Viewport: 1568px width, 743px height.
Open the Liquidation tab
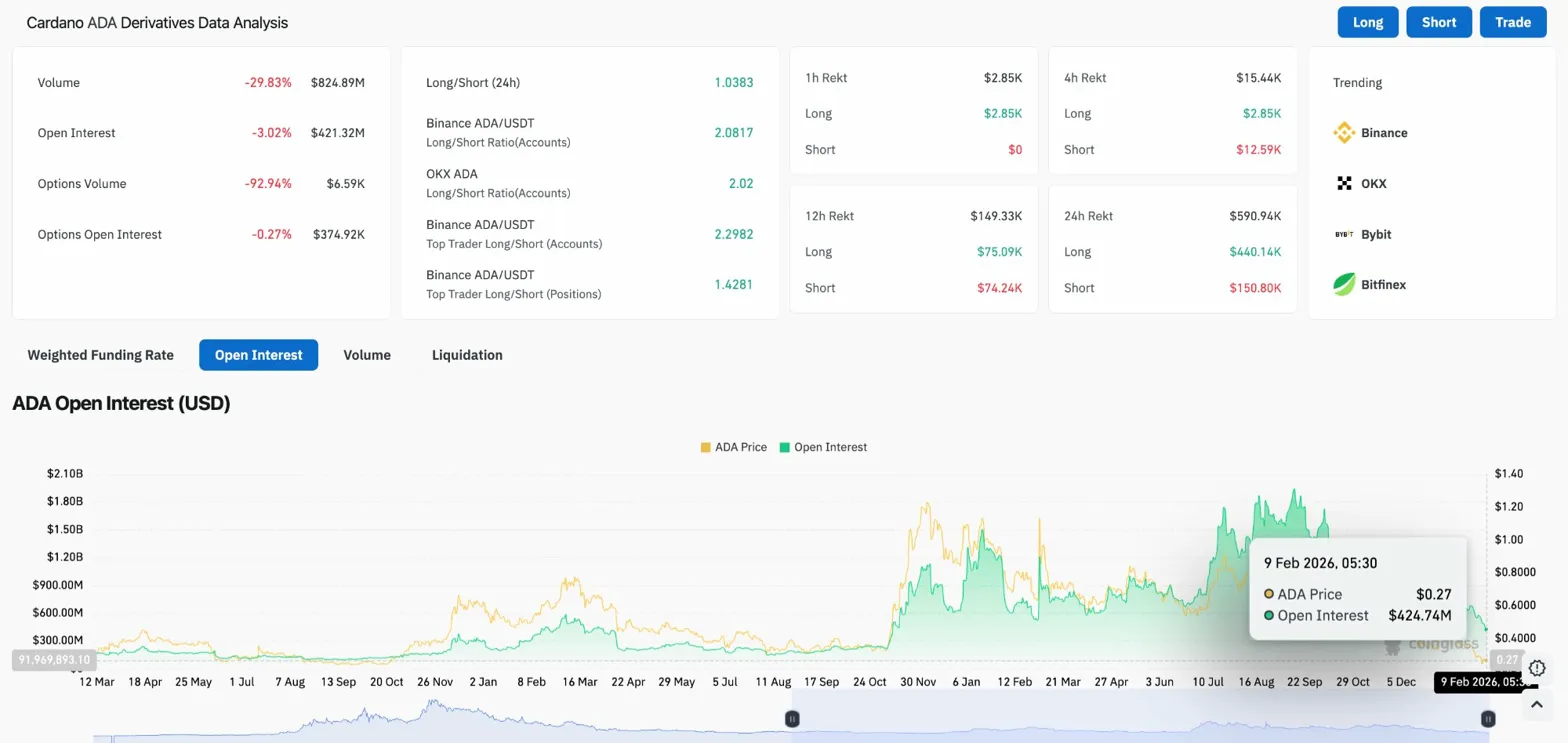pos(467,355)
